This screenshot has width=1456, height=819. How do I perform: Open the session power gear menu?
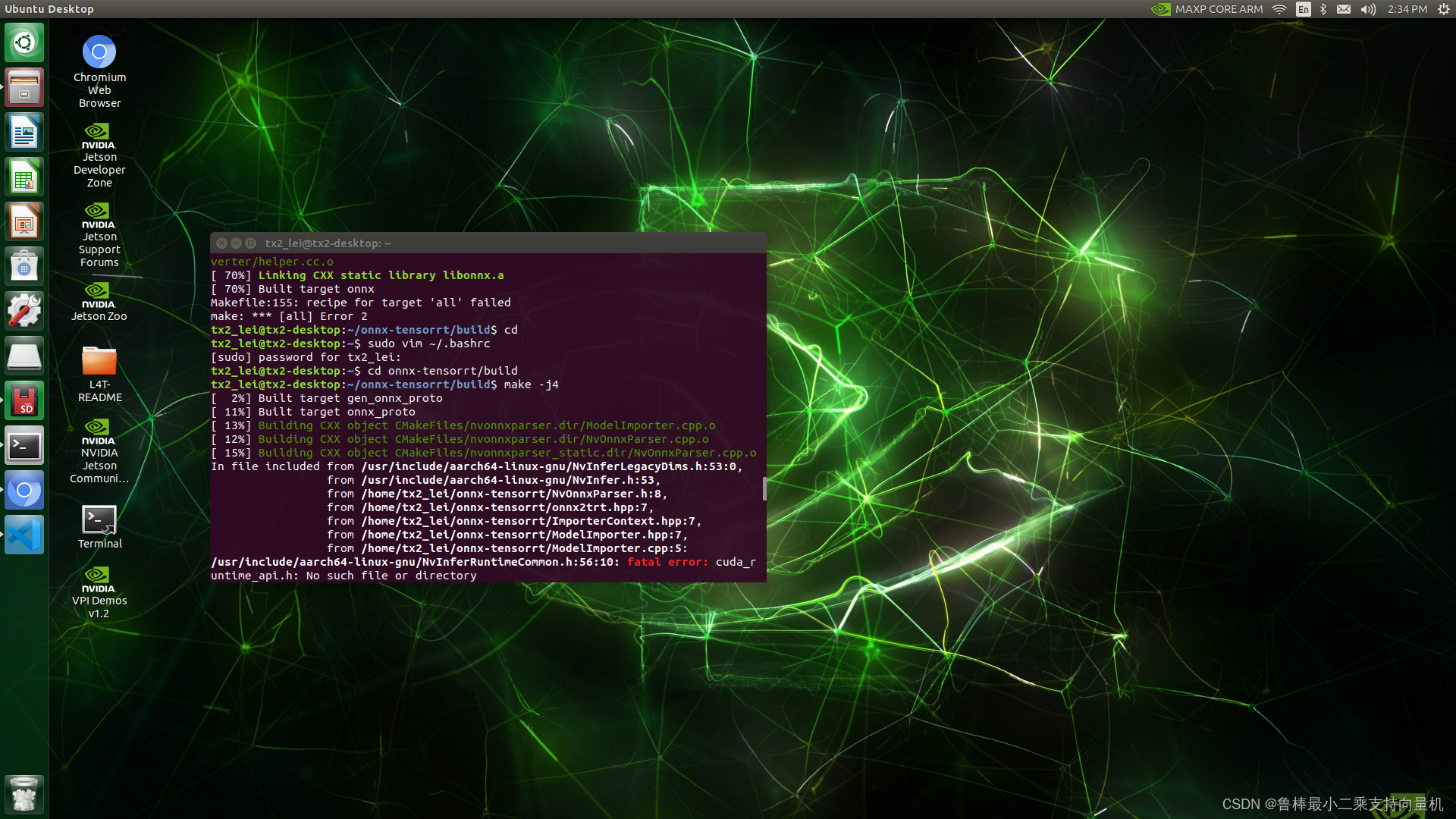1444,9
